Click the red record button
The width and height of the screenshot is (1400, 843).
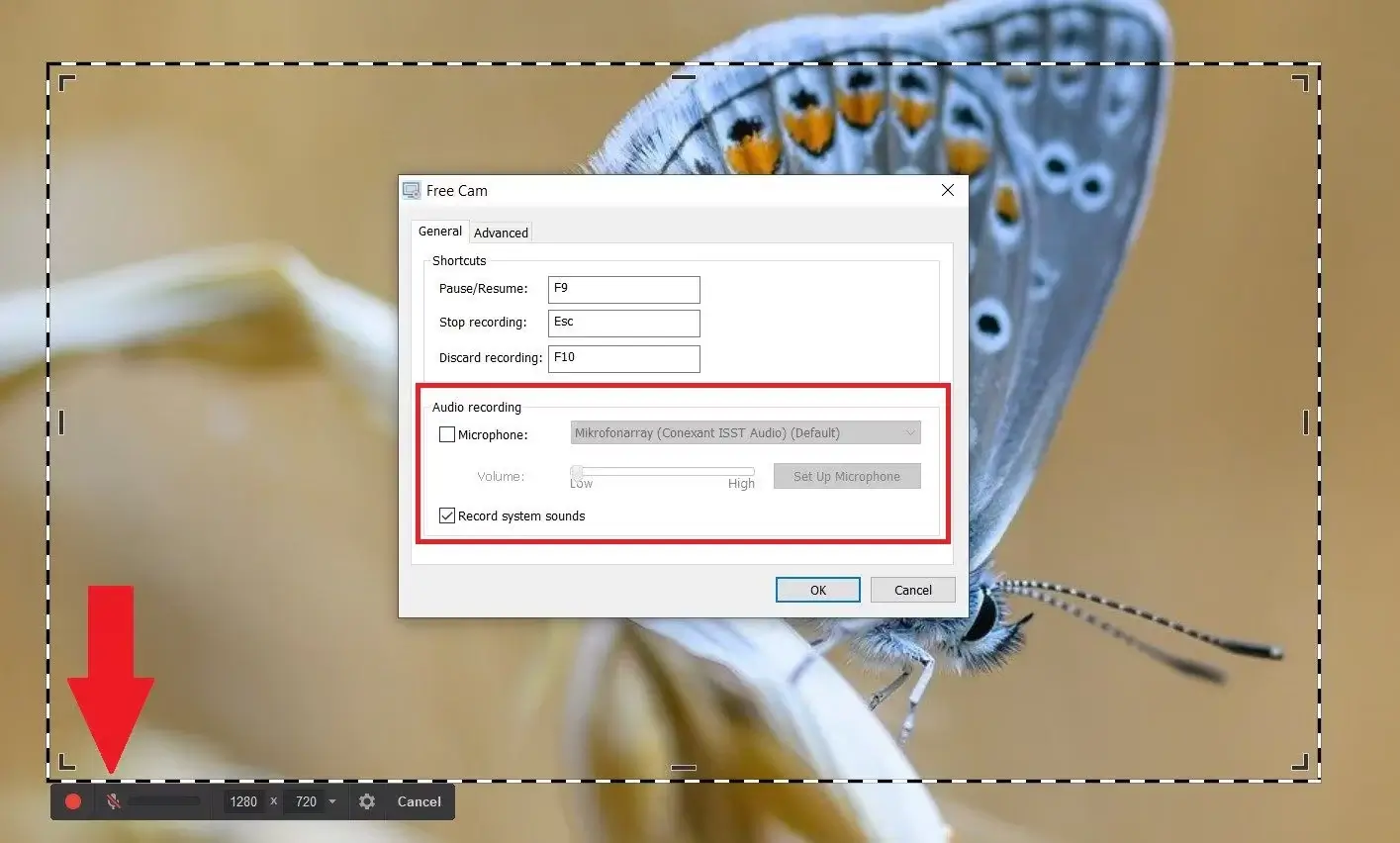(x=72, y=801)
